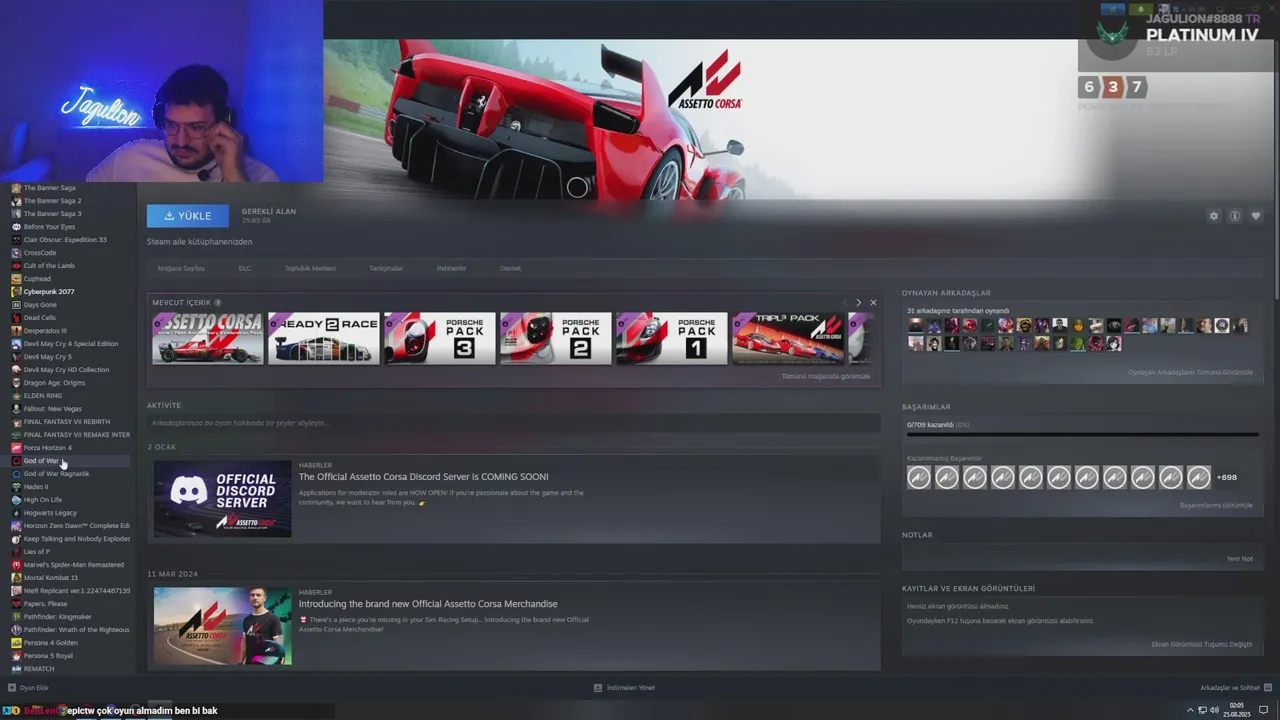Open the Porsche Pack 1 thumbnail

(672, 338)
